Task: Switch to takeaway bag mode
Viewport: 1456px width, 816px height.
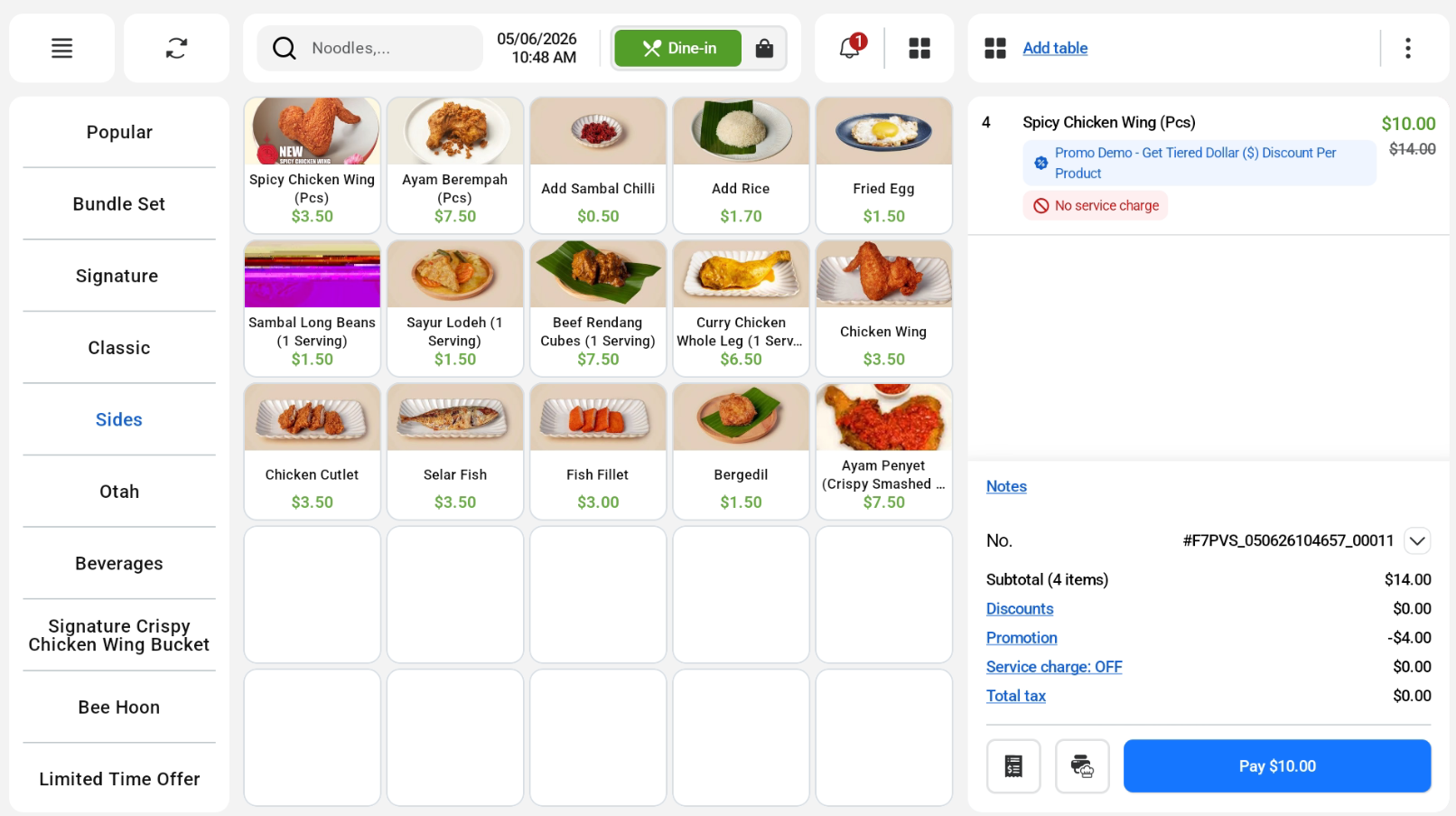Action: (x=764, y=48)
